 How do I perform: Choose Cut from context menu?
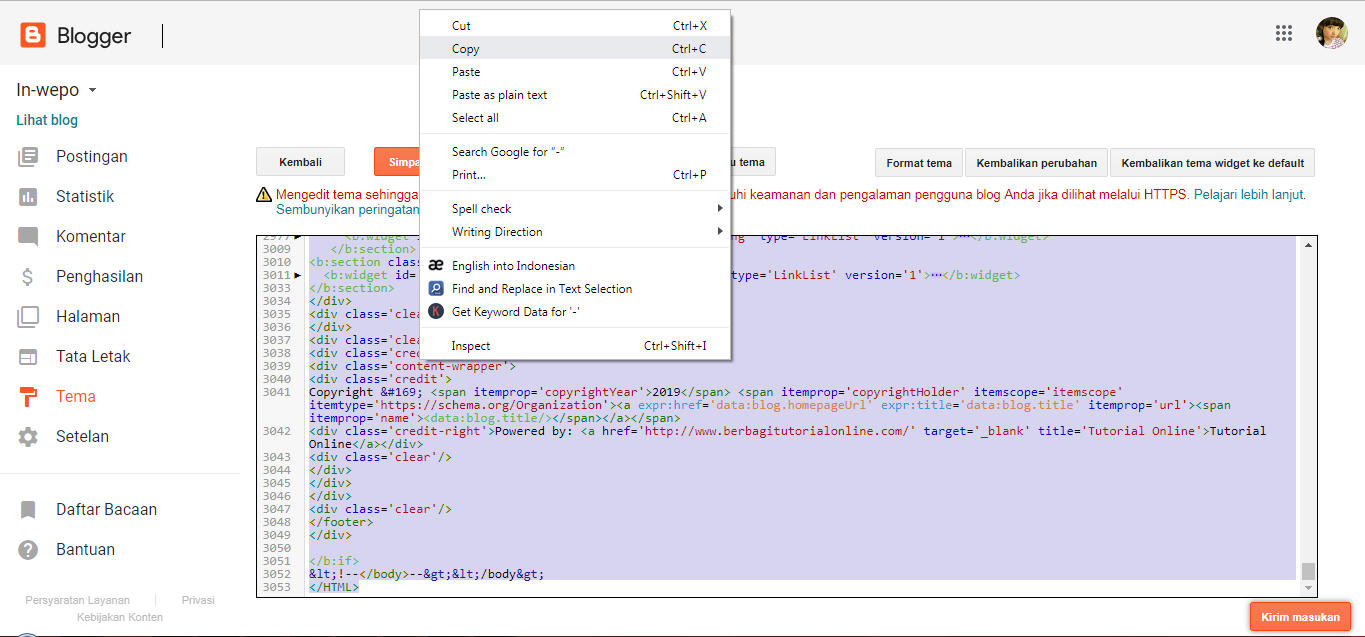575,25
